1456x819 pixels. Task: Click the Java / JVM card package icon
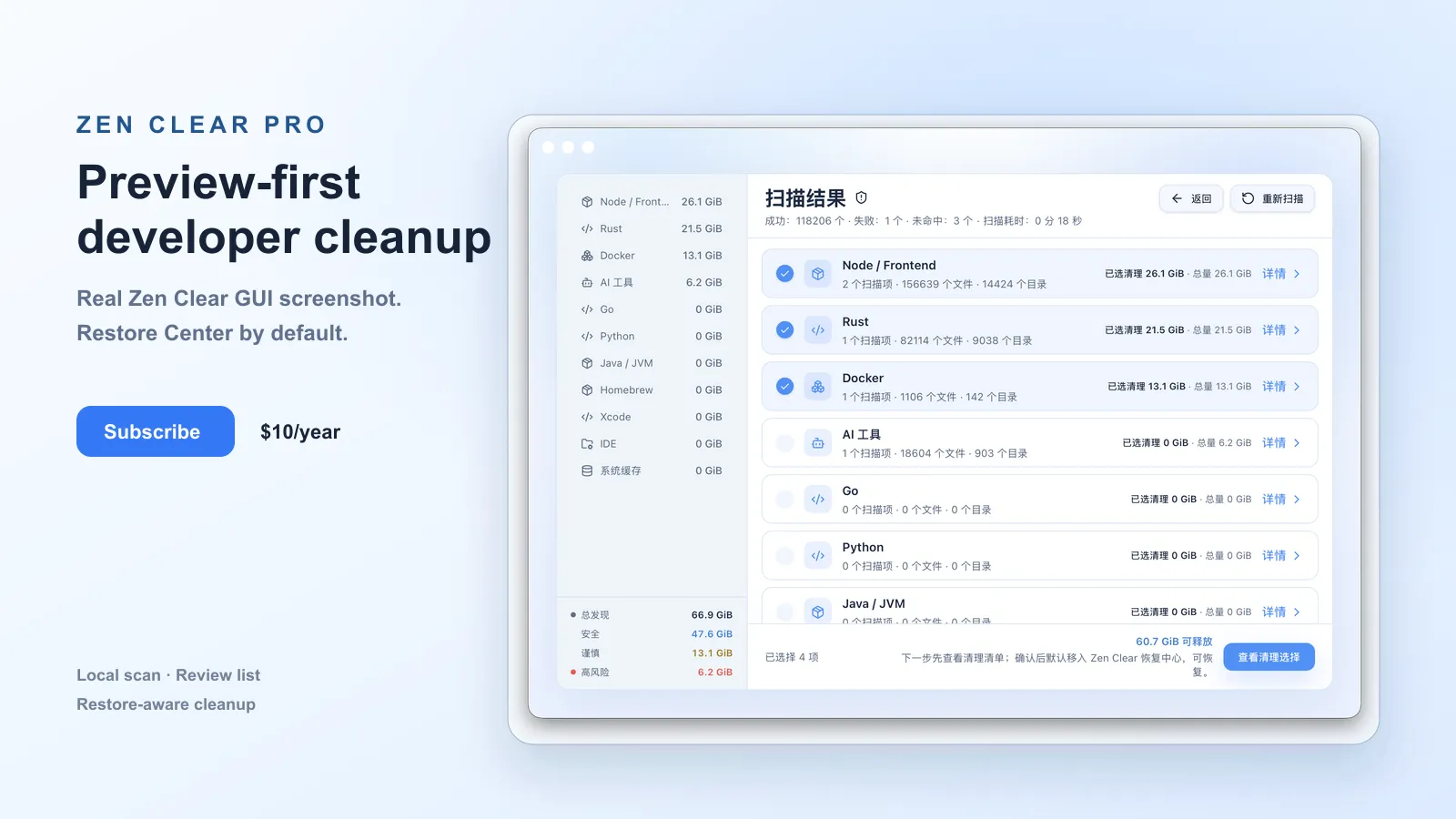[818, 612]
